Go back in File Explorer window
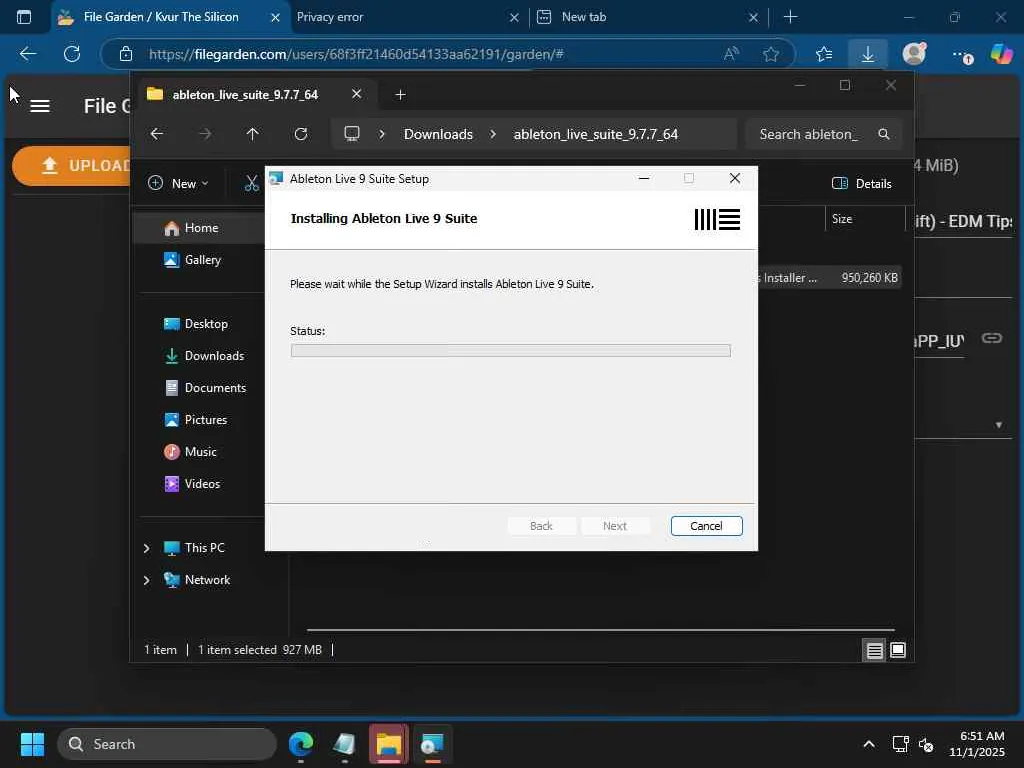This screenshot has height=768, width=1024. click(157, 134)
